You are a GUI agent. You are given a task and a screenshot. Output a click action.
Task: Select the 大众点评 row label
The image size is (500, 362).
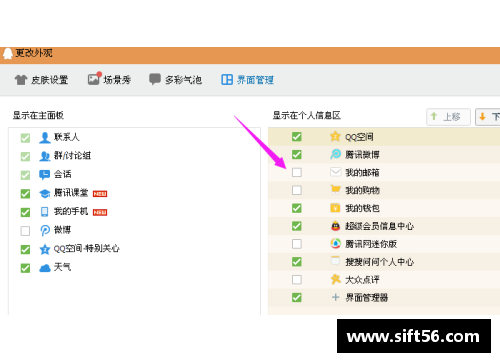(x=362, y=279)
